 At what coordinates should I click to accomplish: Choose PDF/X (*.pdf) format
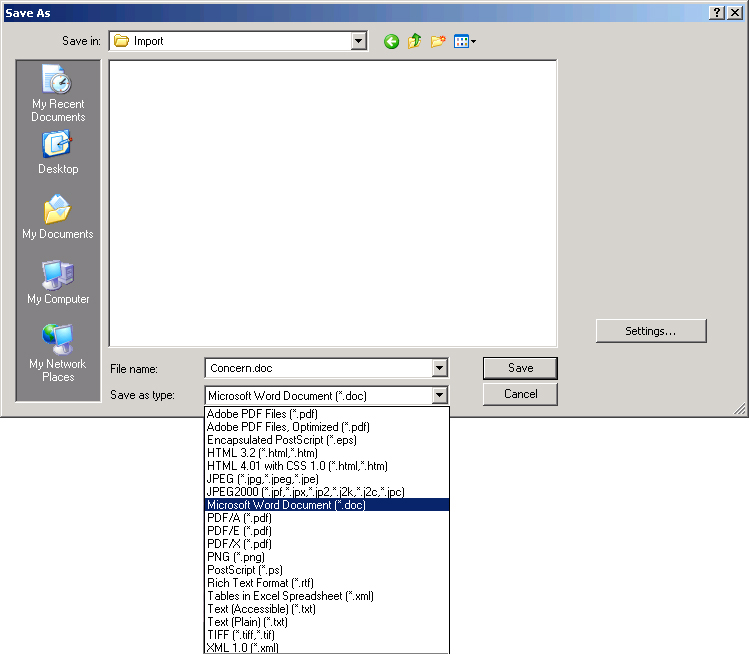tap(327, 544)
